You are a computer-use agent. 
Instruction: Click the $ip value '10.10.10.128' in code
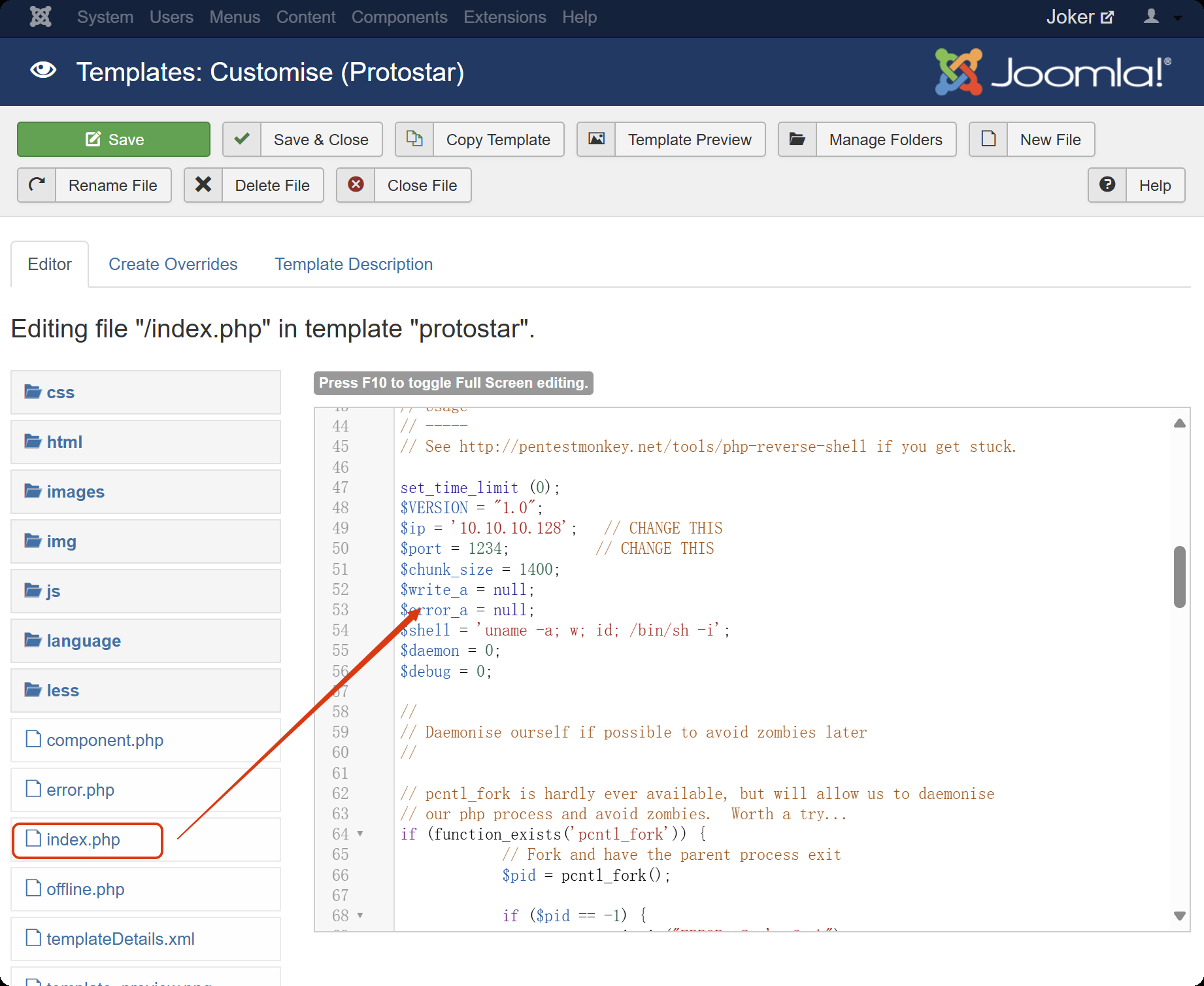coord(509,528)
